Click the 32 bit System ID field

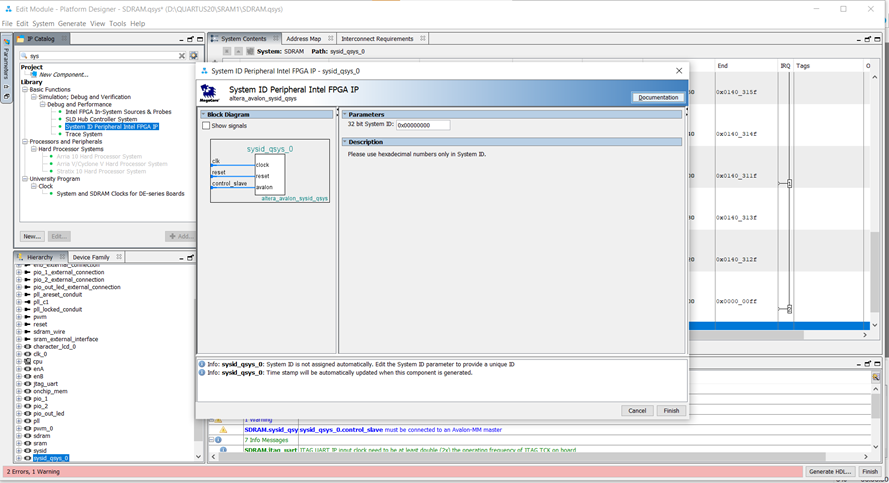tap(423, 126)
